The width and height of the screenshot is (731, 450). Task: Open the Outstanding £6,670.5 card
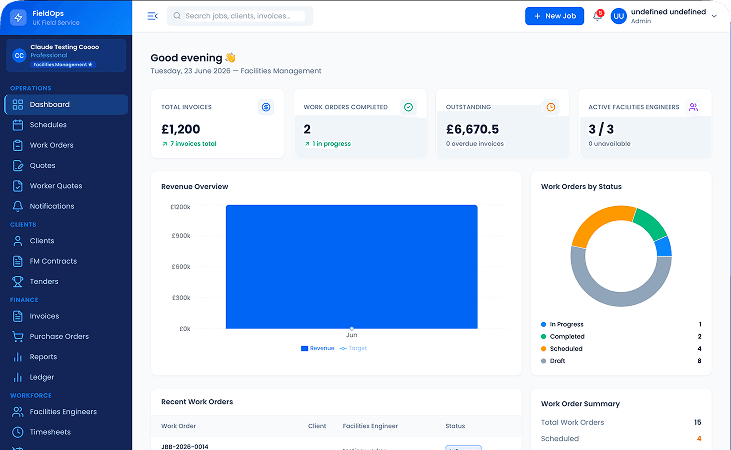502,124
